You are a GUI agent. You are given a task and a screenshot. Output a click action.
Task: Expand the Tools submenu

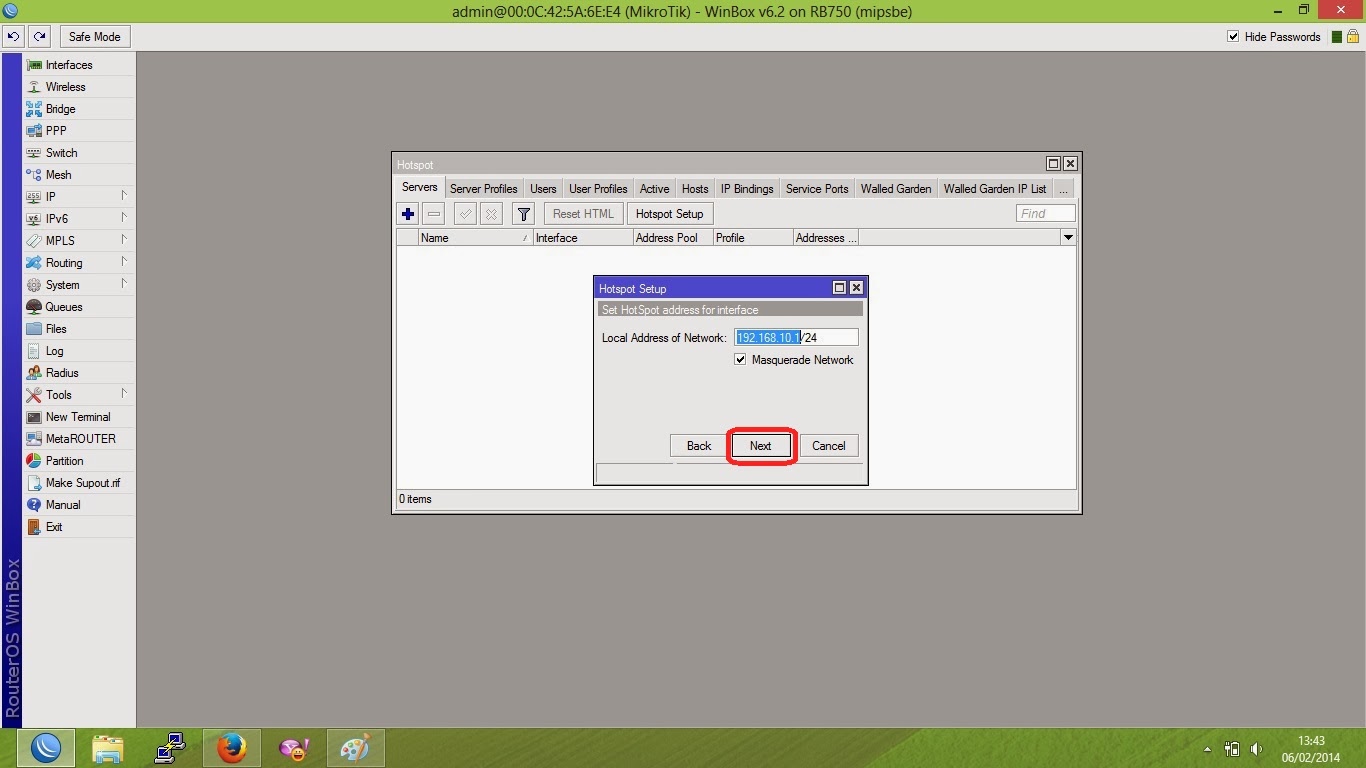pos(124,394)
